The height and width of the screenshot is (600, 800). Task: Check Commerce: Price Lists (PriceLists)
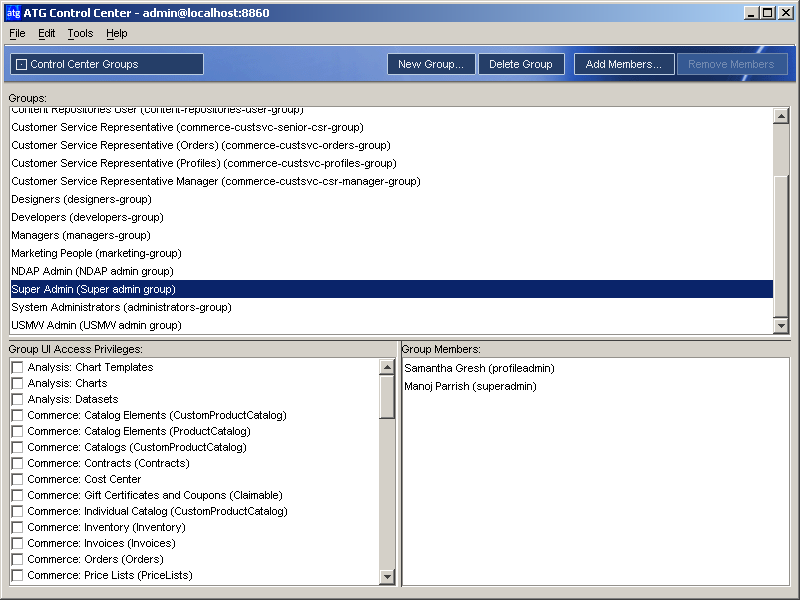[x=17, y=575]
